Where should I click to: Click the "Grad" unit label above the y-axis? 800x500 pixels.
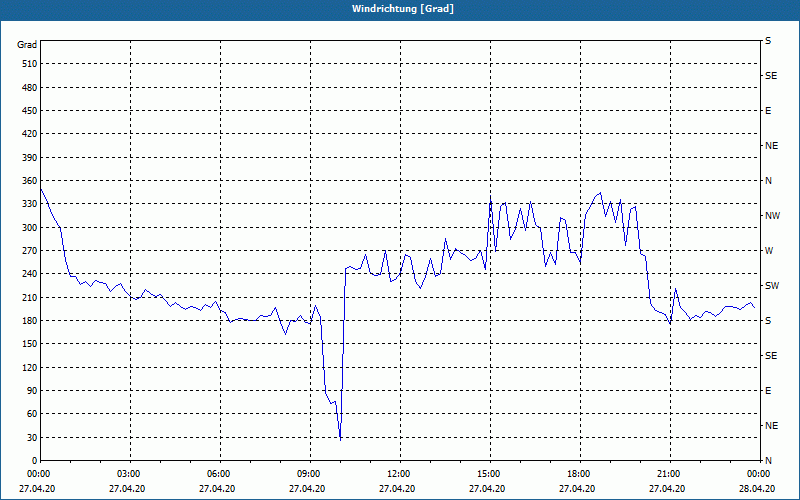(27, 45)
